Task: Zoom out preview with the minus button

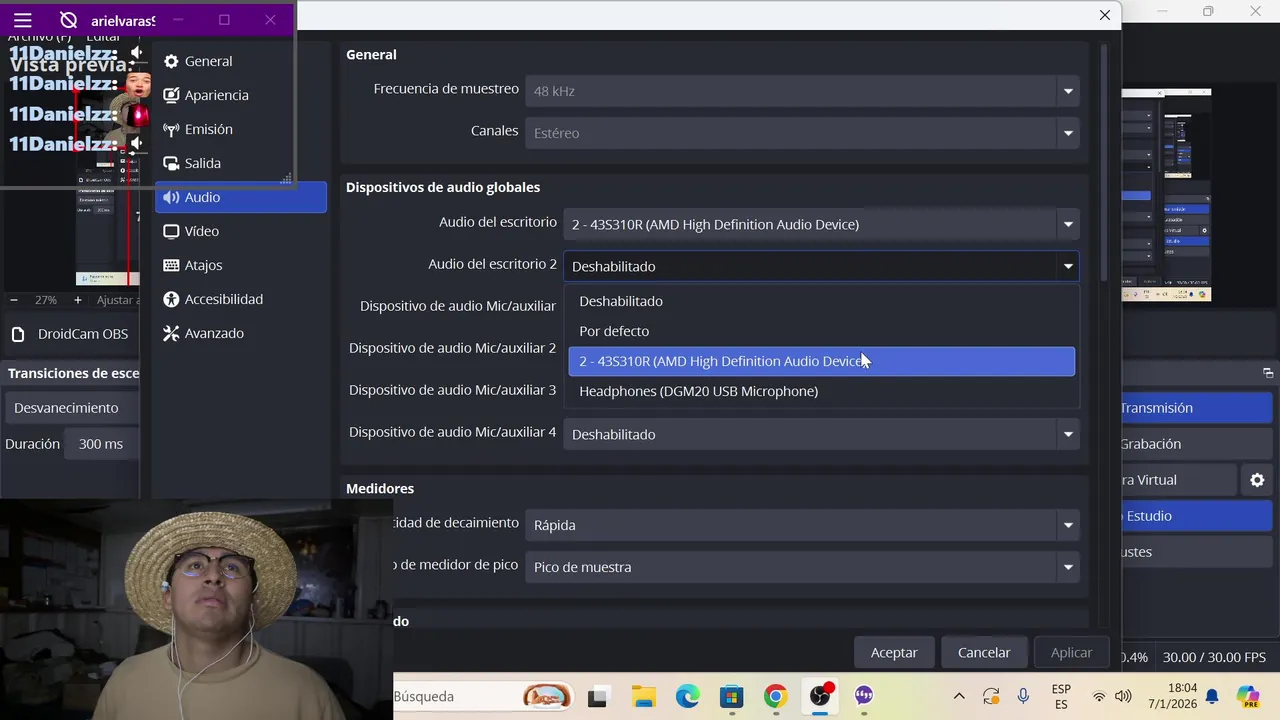Action: click(x=14, y=300)
